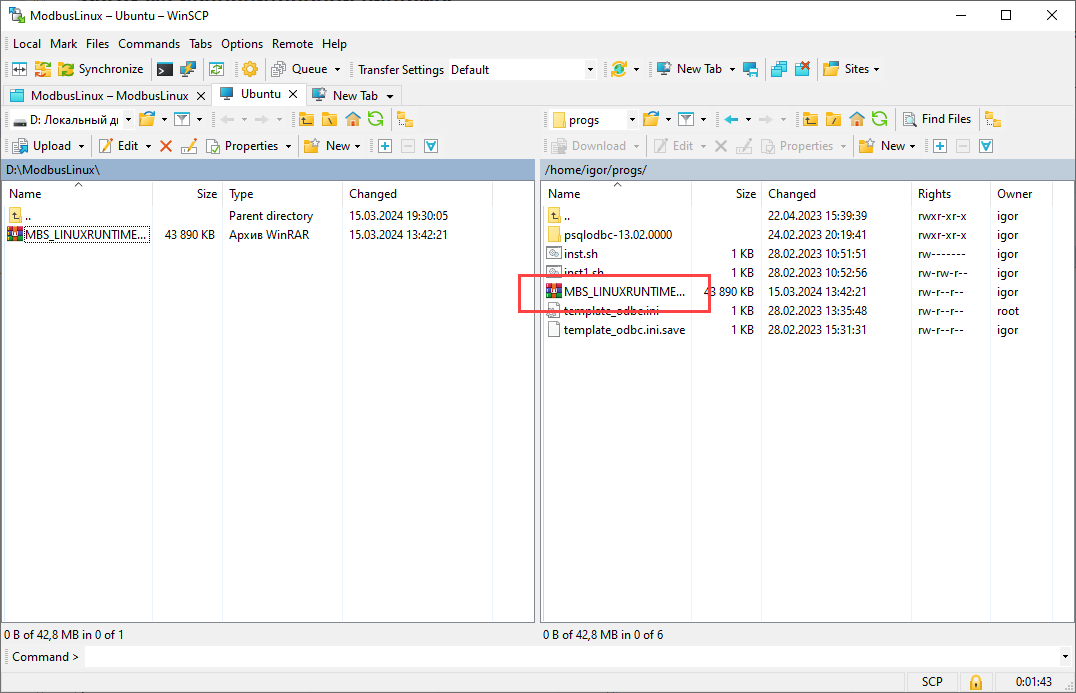Click the Command input field
Screen dimensions: 1076x693
pyautogui.click(x=570, y=657)
